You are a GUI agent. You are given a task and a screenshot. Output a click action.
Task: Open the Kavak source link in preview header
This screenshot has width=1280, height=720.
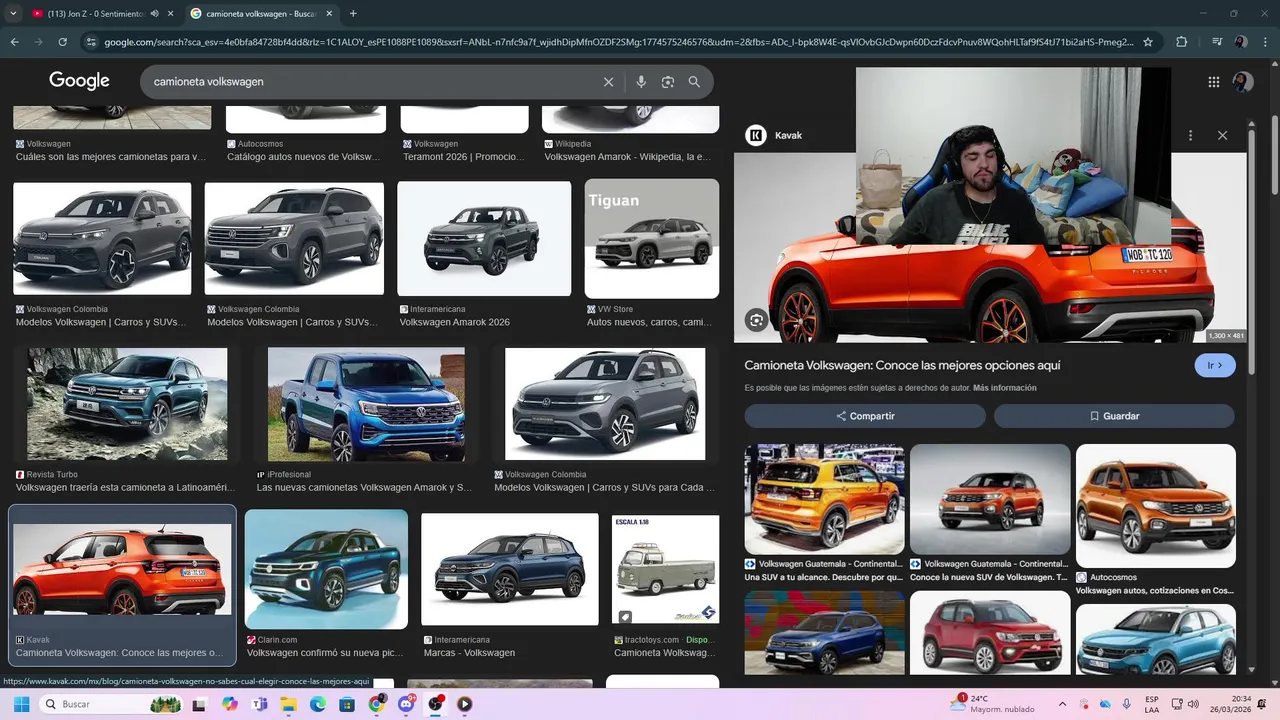click(776, 135)
